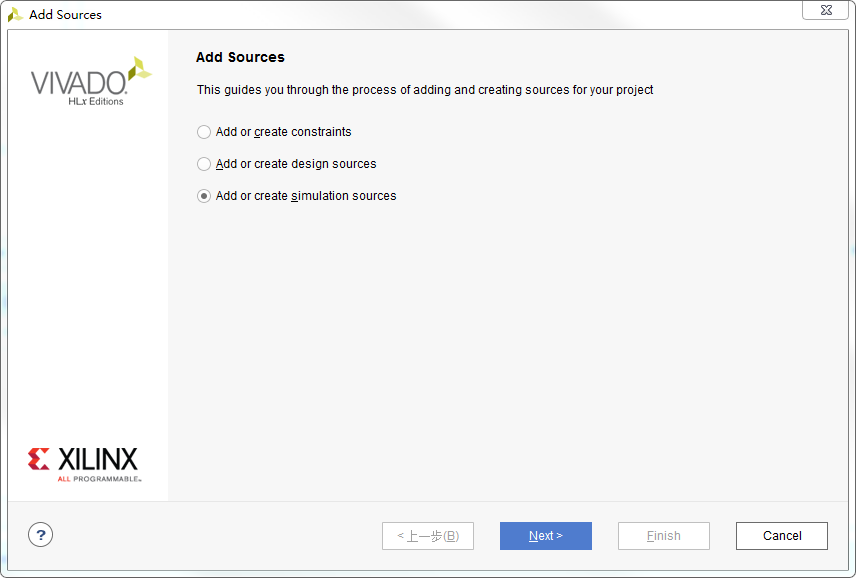The image size is (856, 578).
Task: Click the round help question mark icon
Action: (41, 535)
